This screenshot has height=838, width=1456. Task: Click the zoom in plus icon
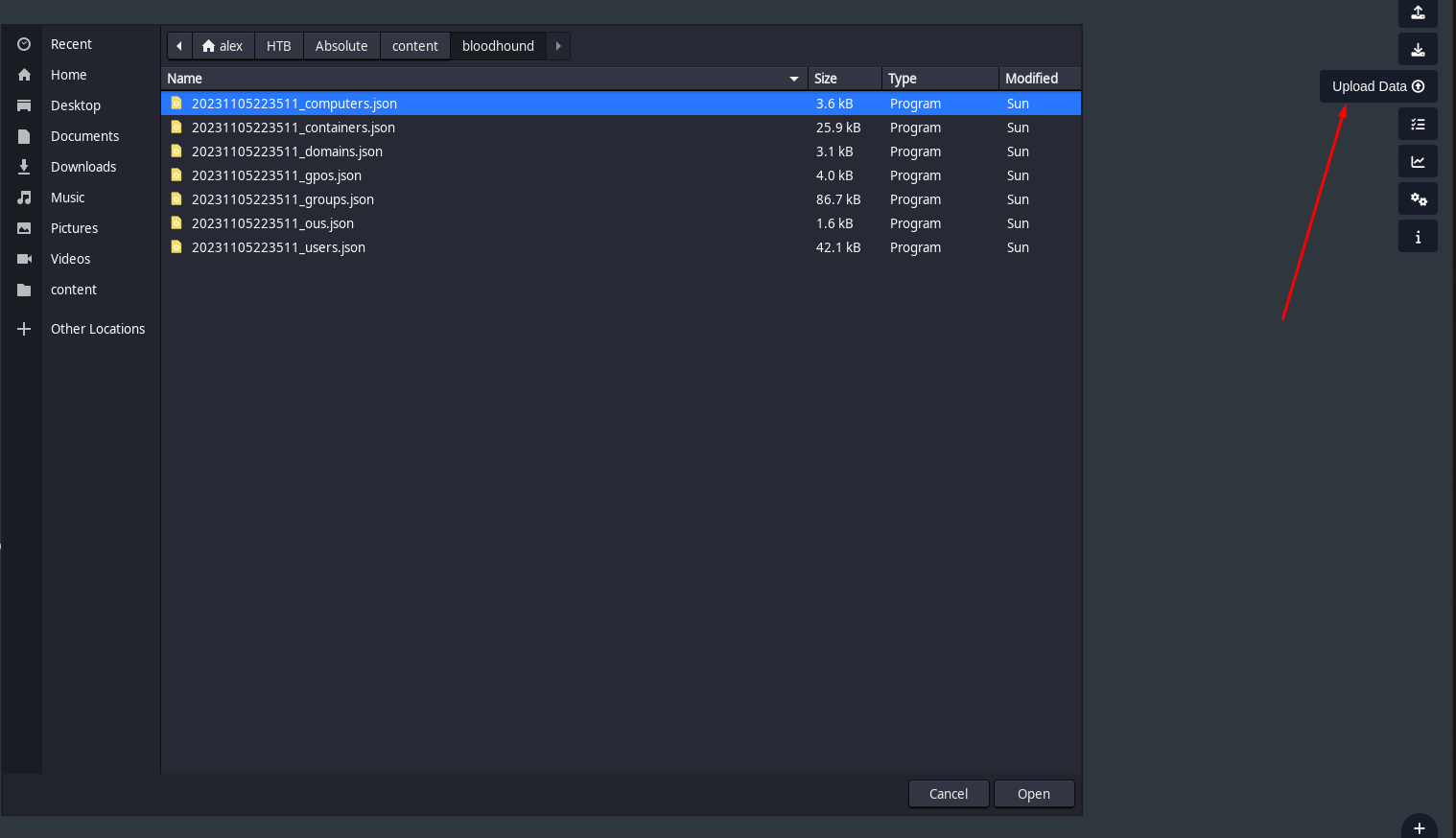[x=1419, y=828]
